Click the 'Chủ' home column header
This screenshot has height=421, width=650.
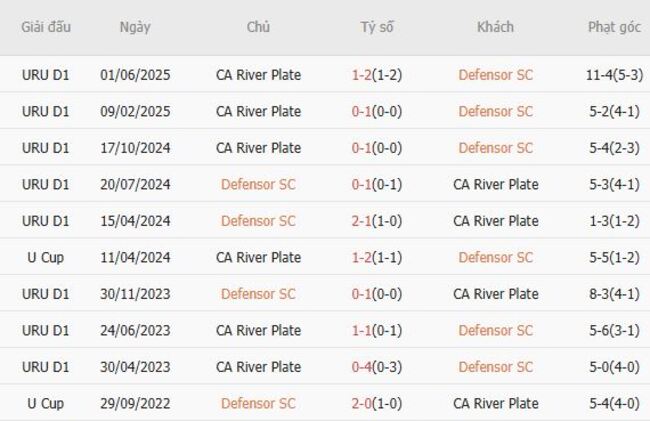point(258,27)
